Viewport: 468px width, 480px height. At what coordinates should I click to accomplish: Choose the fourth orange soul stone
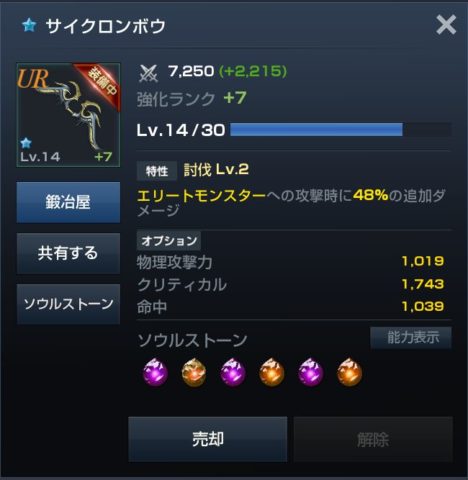(272, 372)
